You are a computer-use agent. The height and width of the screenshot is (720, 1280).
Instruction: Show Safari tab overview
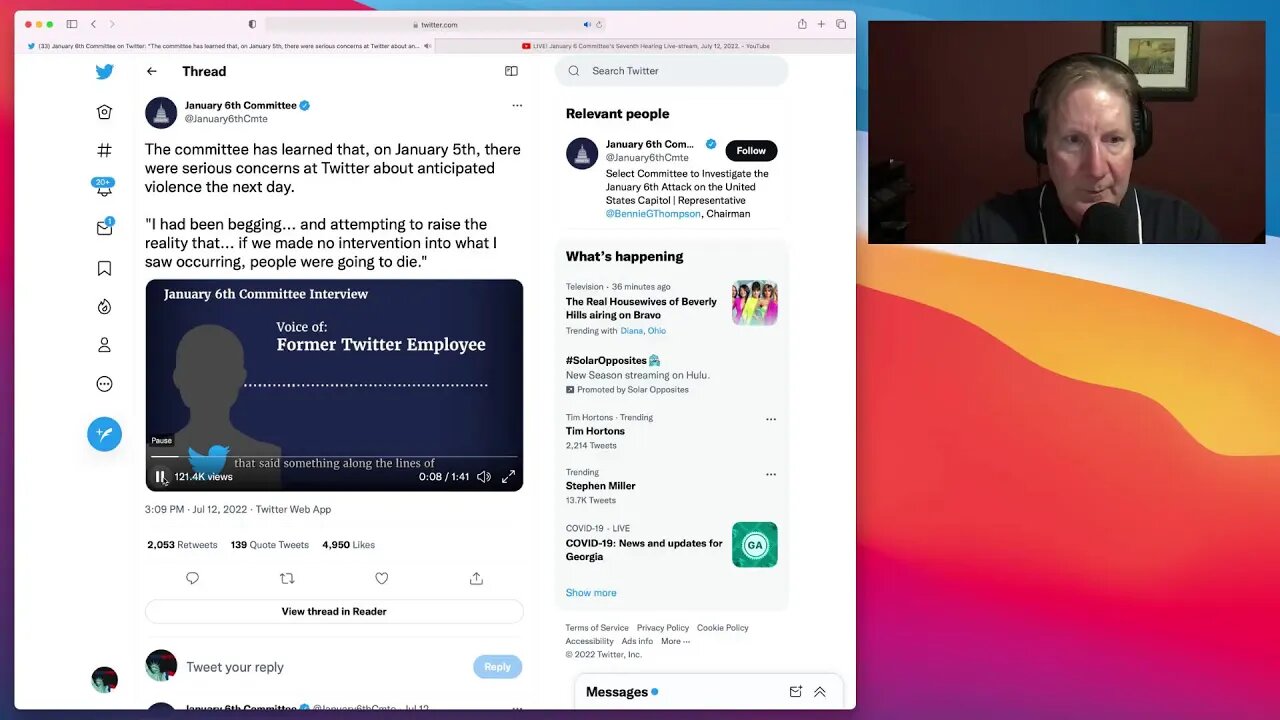[841, 24]
